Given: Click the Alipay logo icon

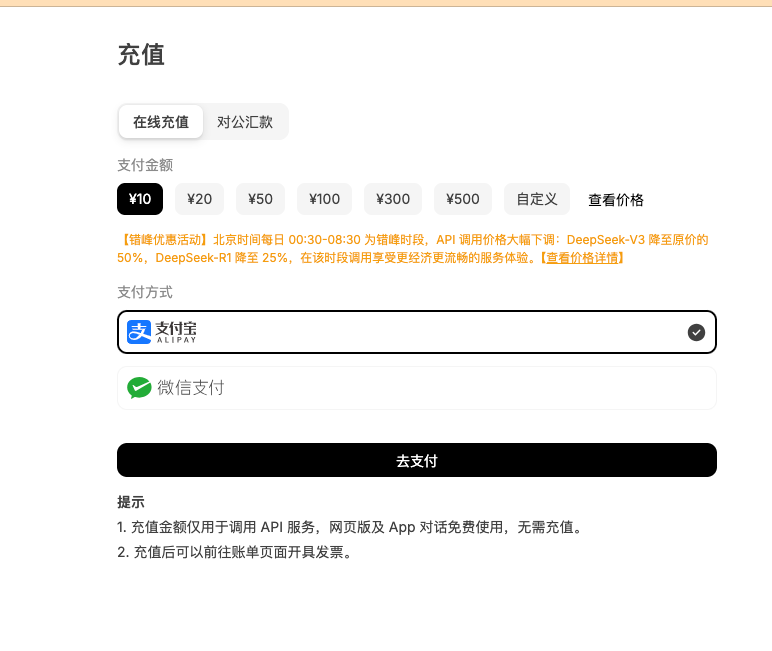Looking at the screenshot, I should [139, 332].
